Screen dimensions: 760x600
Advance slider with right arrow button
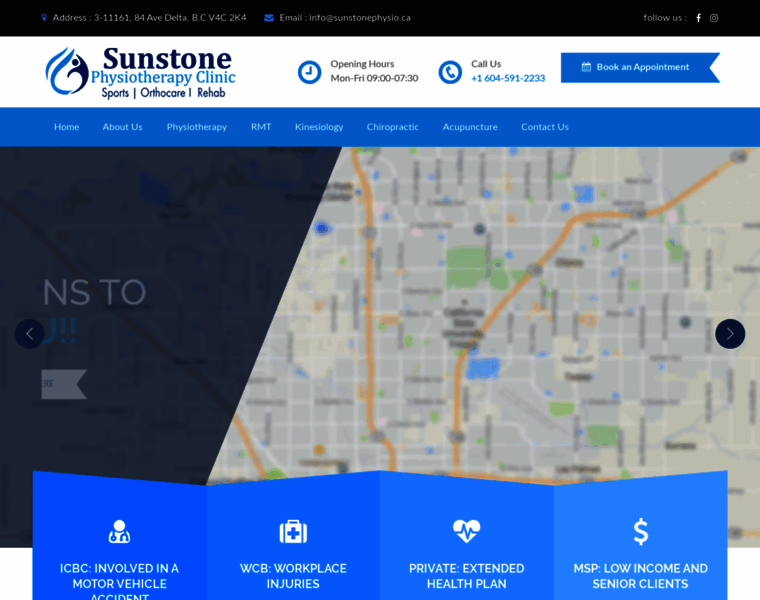(730, 333)
